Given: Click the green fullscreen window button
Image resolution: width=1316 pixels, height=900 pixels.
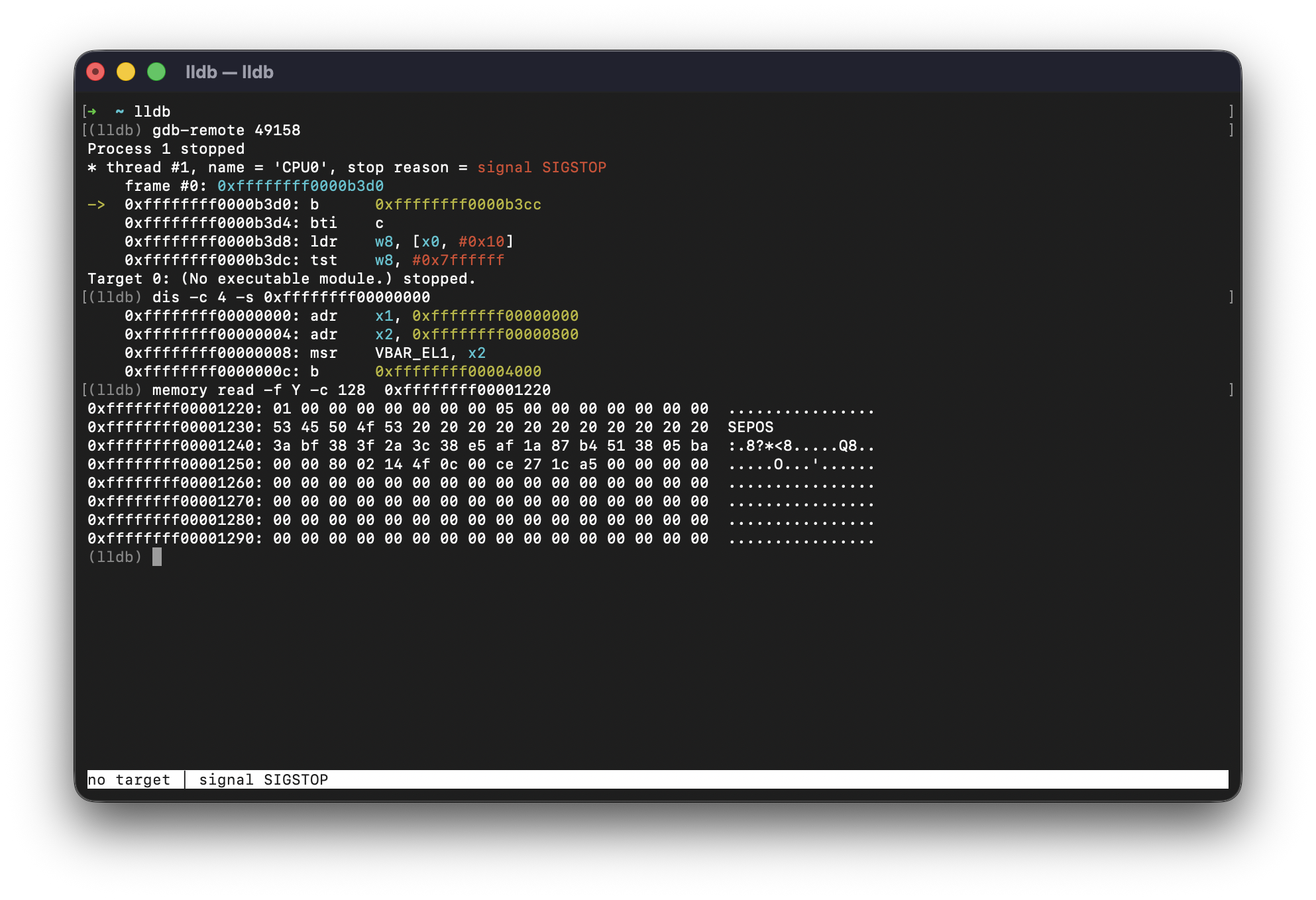Looking at the screenshot, I should tap(156, 72).
